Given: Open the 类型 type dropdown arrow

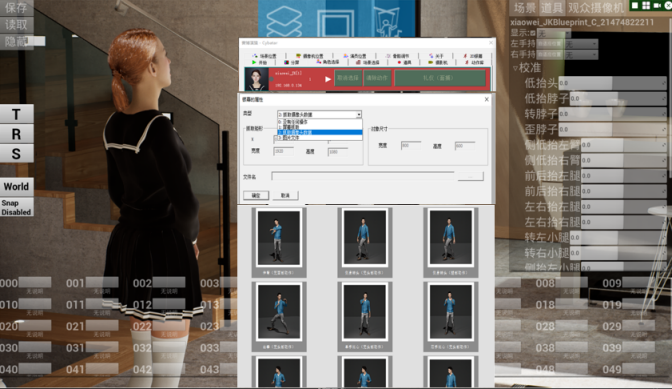Looking at the screenshot, I should (x=359, y=114).
